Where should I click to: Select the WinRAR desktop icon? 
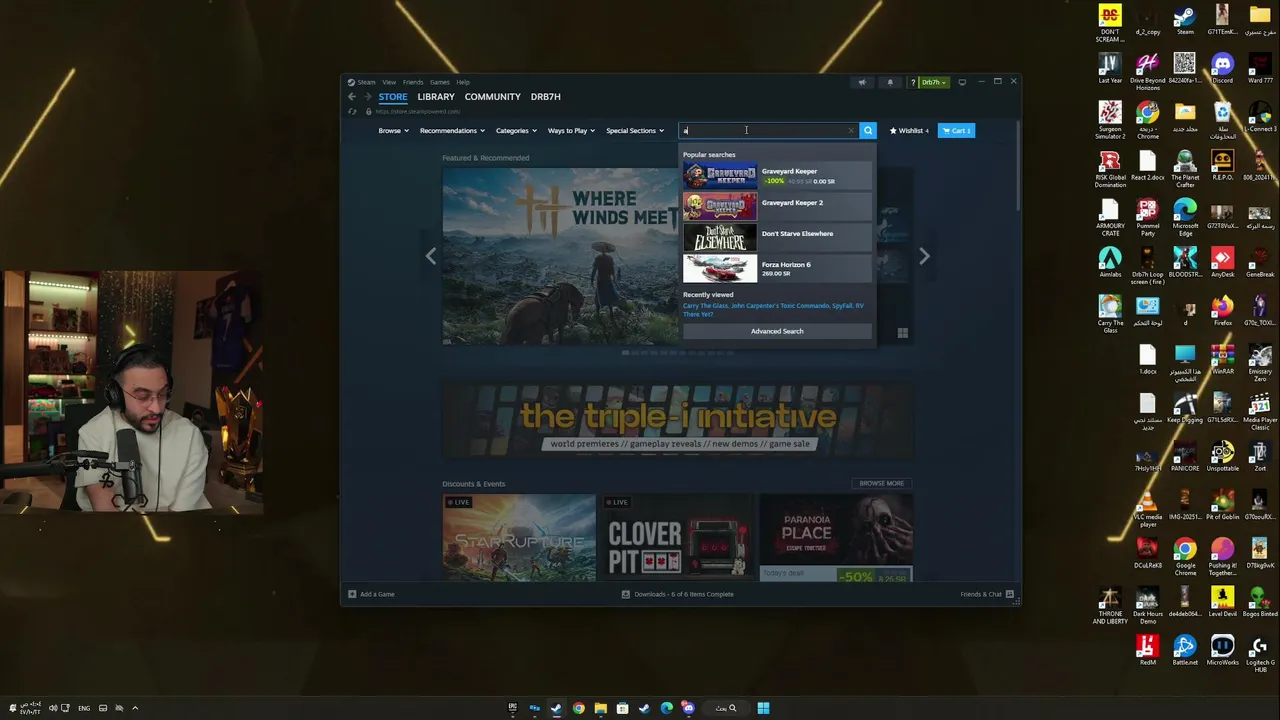click(x=1222, y=359)
